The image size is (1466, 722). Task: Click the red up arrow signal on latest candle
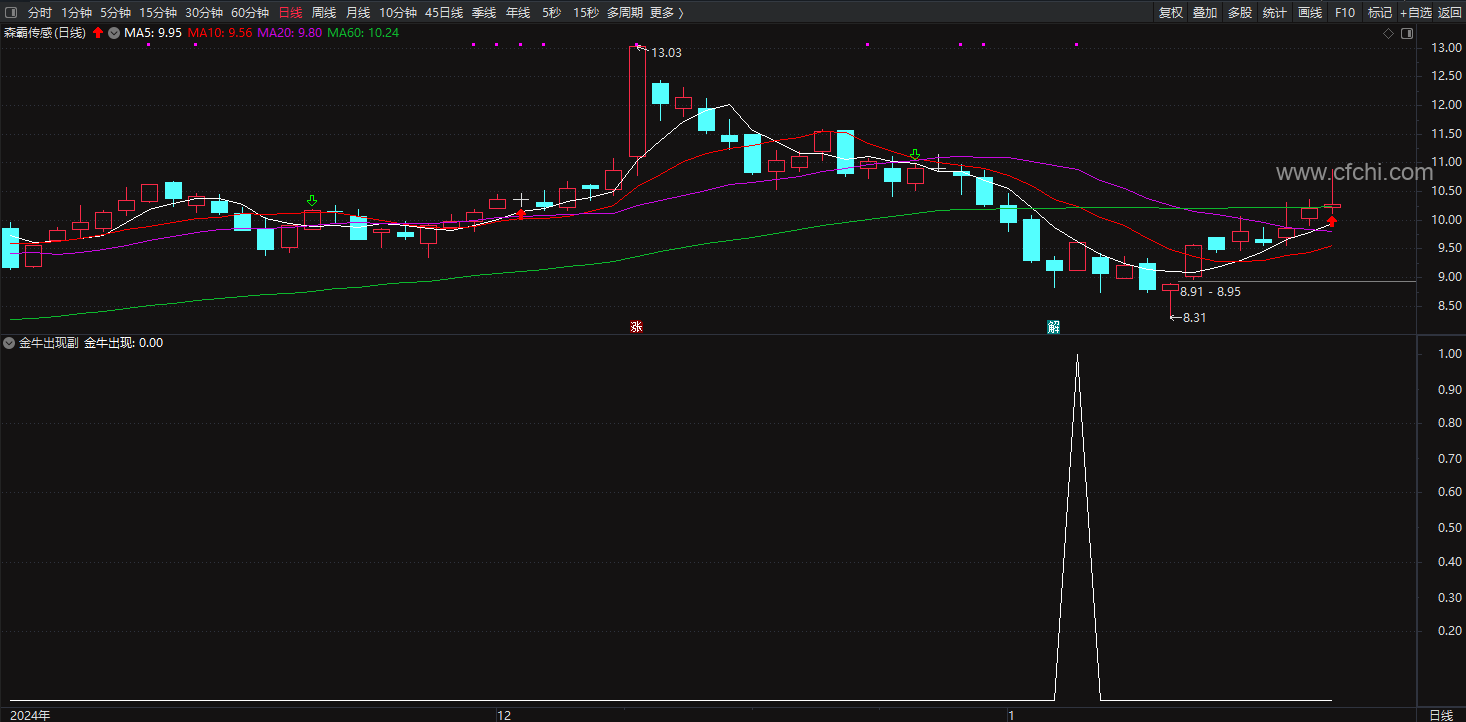(x=1332, y=221)
